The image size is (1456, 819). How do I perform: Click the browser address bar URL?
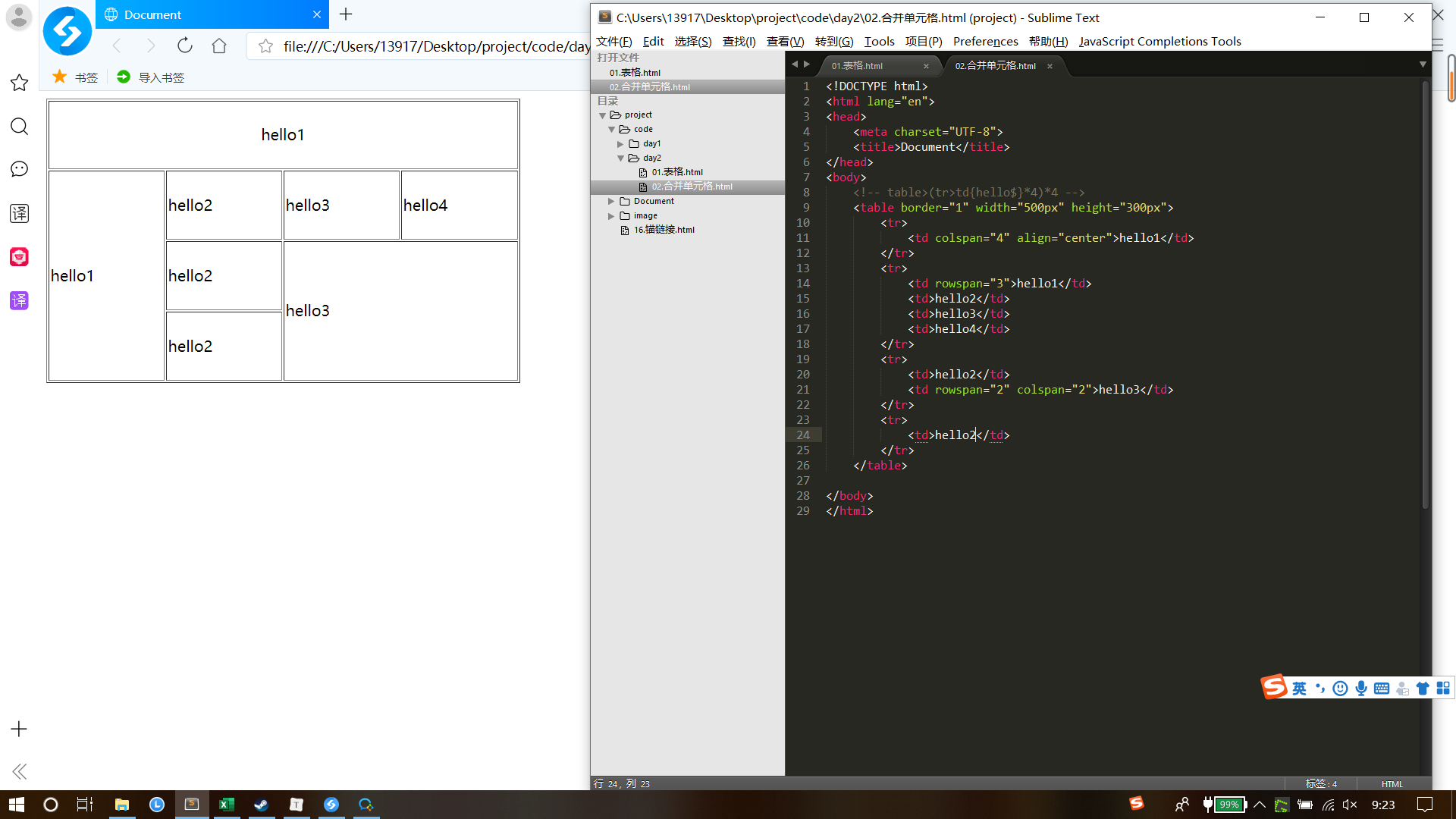(436, 46)
